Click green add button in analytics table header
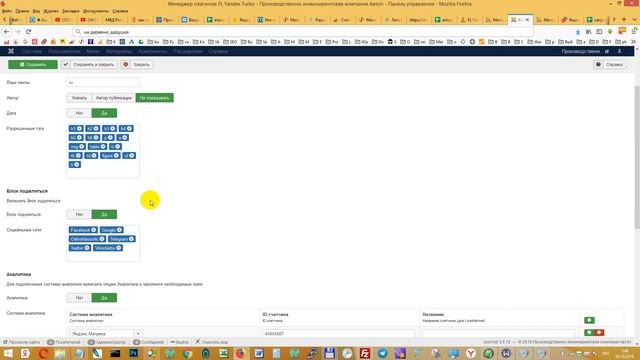Screen dimensions: 640x360 589,320
